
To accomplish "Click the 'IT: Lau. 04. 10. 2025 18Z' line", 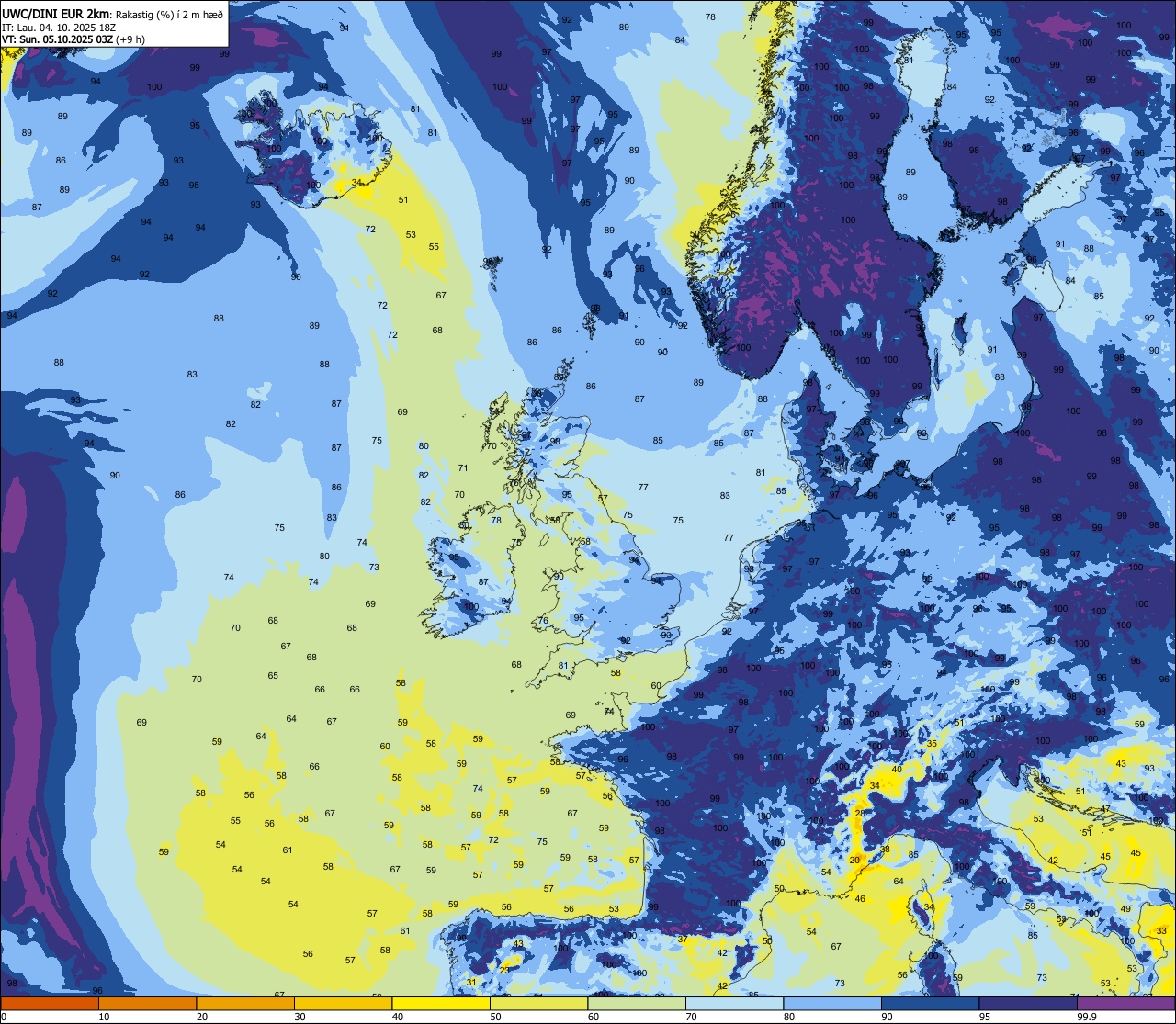I will (59, 28).
